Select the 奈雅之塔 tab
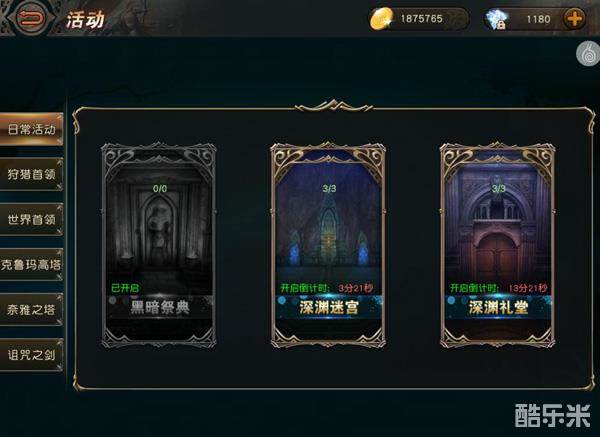This screenshot has height=437, width=600. point(31,310)
